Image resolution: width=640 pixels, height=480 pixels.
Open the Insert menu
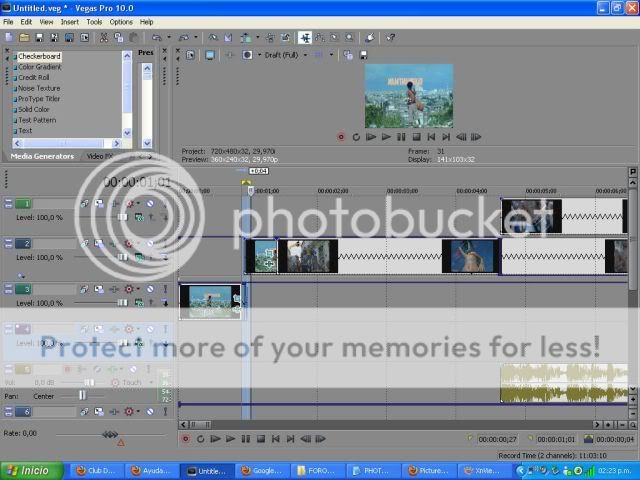70,22
